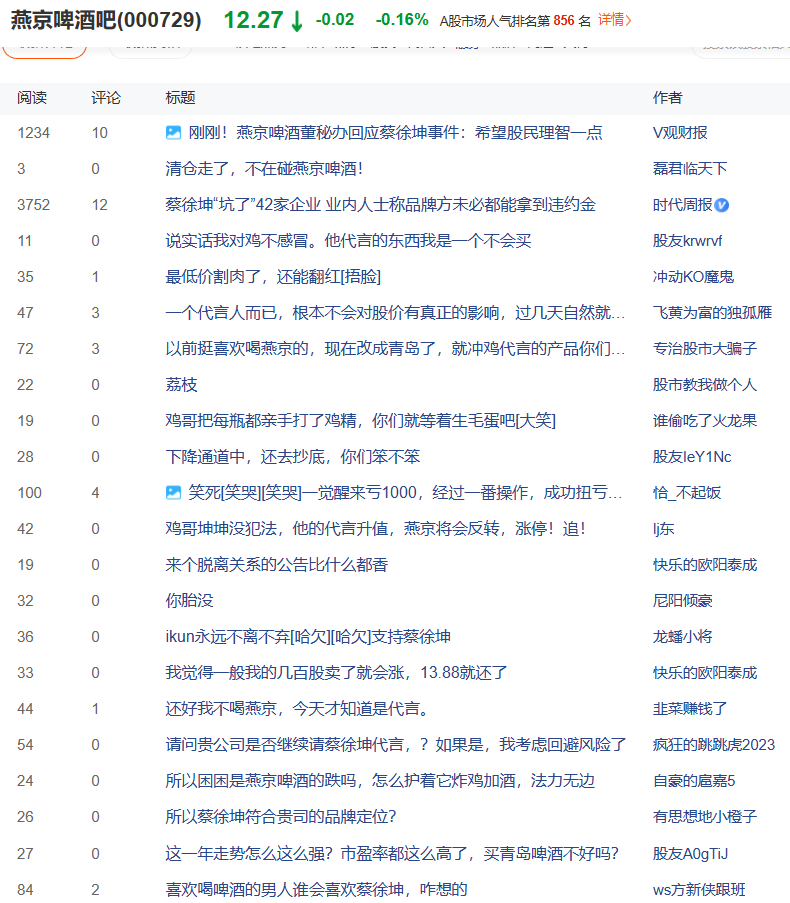Click the 燕京啤酒吧(000729) forum title
The width and height of the screenshot is (790, 903).
106,20
